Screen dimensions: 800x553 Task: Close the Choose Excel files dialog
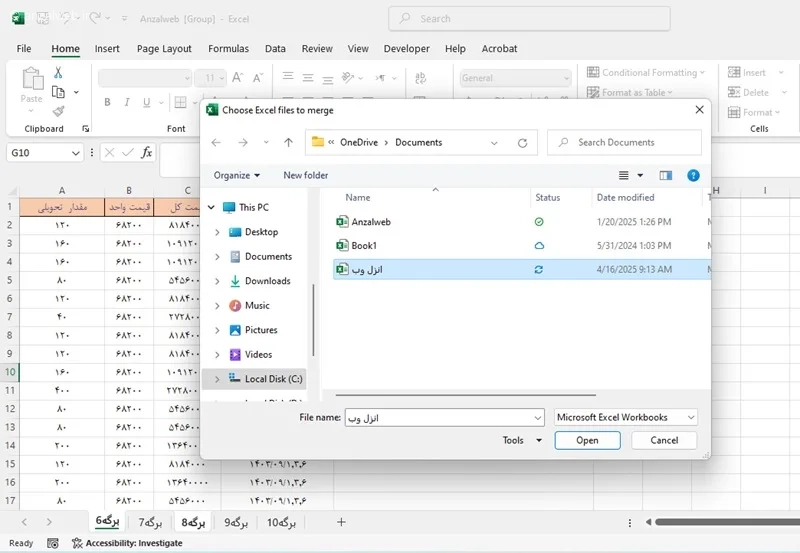point(699,110)
